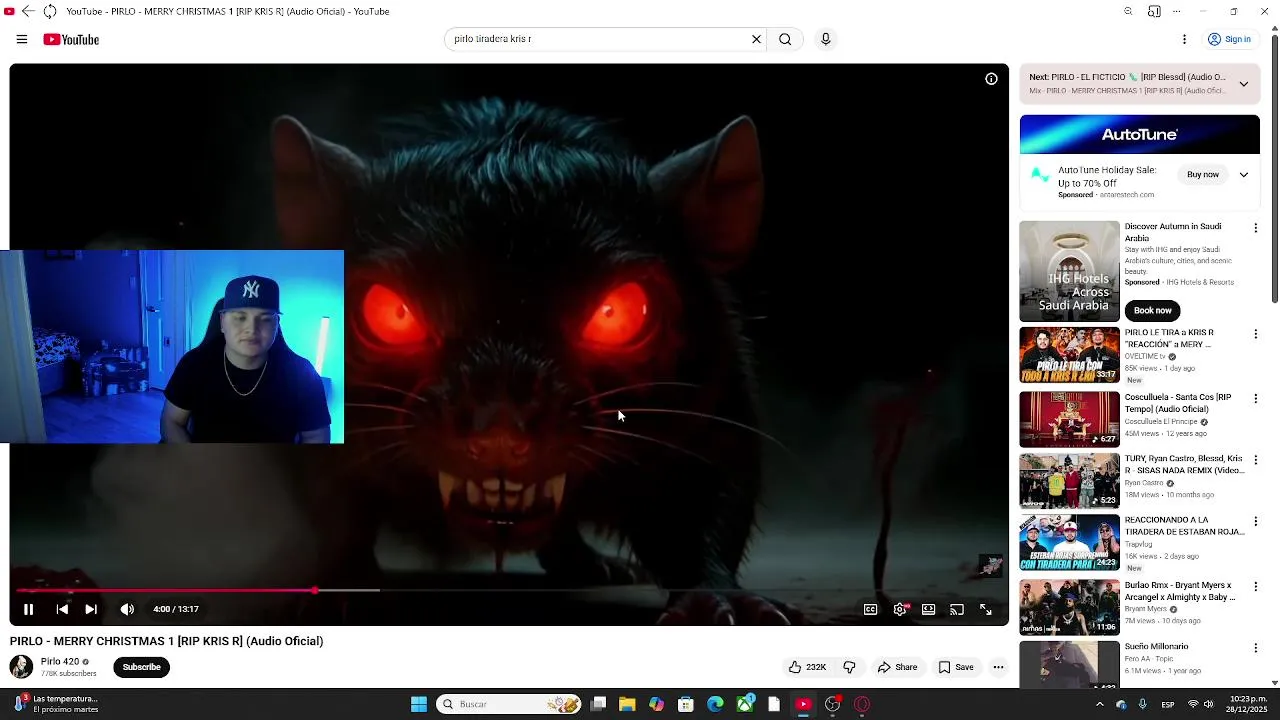Open menu for Burlao Rmx video

(x=1256, y=587)
